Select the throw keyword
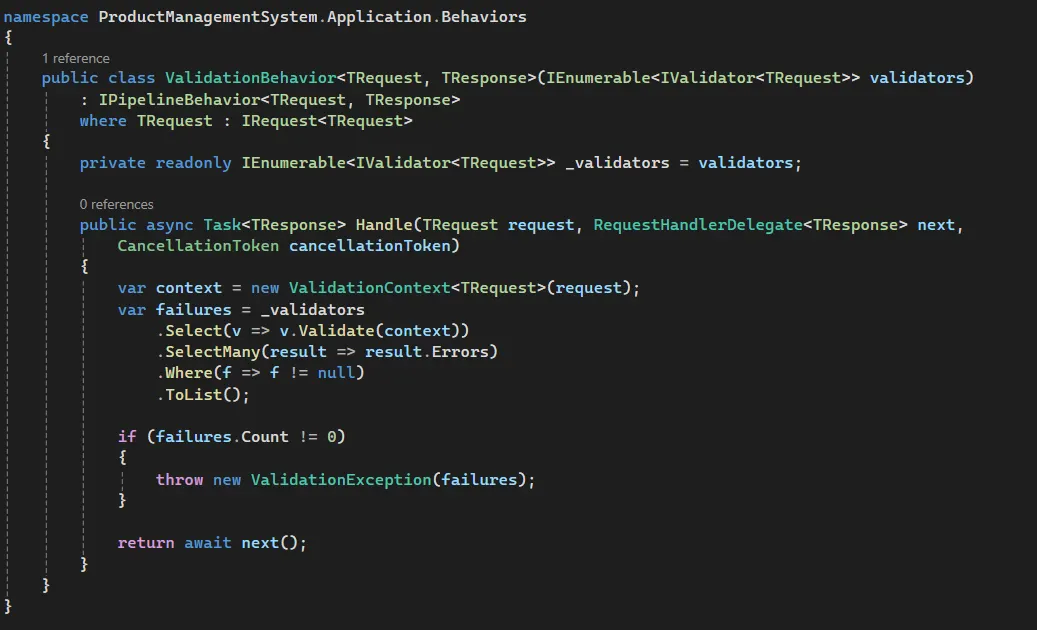The width and height of the screenshot is (1037, 630). (x=179, y=479)
